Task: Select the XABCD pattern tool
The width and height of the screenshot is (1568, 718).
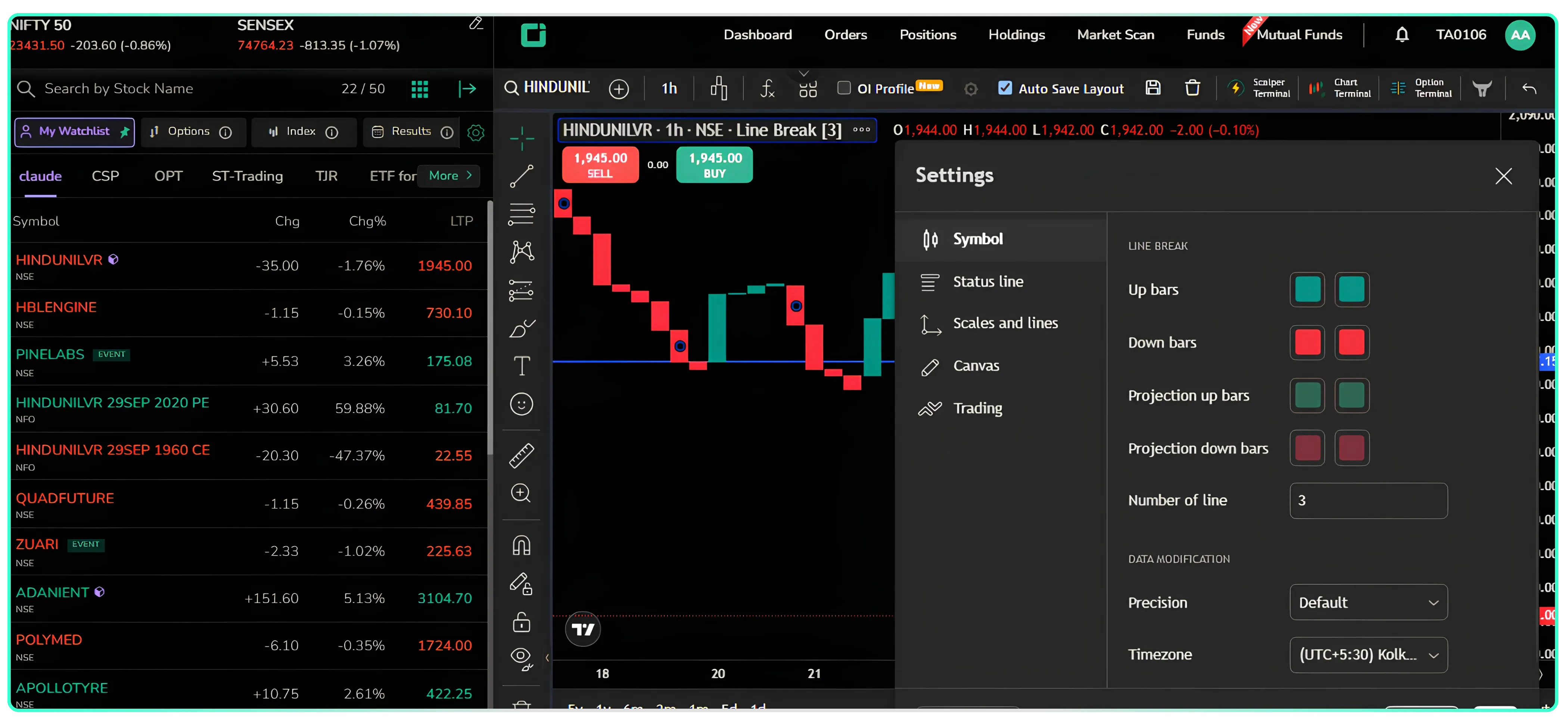Action: pyautogui.click(x=522, y=252)
